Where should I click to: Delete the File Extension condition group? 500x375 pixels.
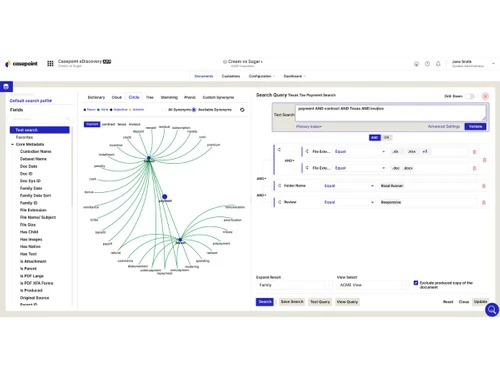pos(485,160)
